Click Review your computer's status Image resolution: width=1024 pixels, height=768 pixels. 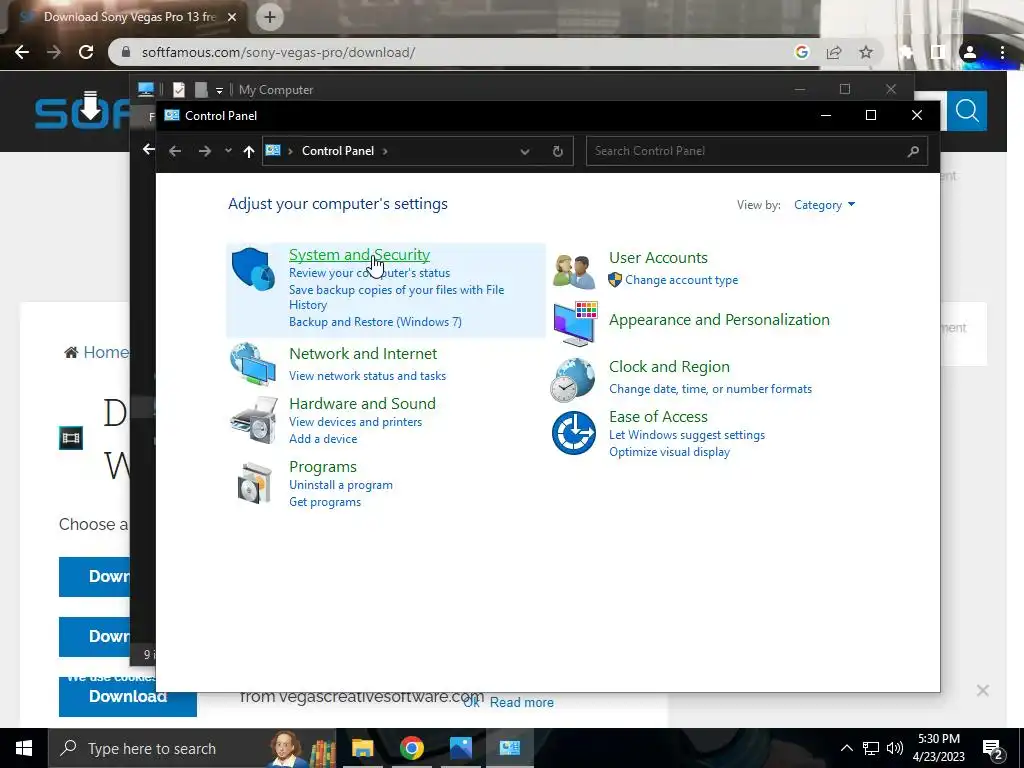[369, 273]
